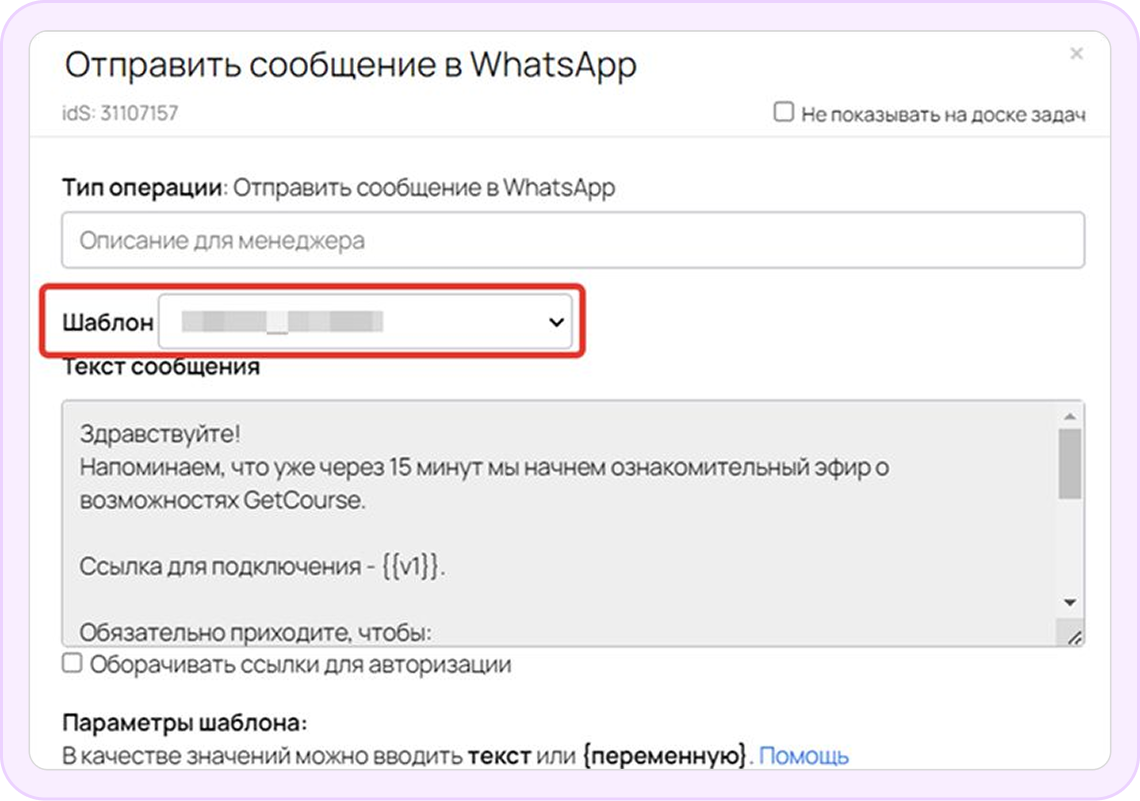
Task: Click the chevron on the Шаблон selector
Action: click(554, 321)
